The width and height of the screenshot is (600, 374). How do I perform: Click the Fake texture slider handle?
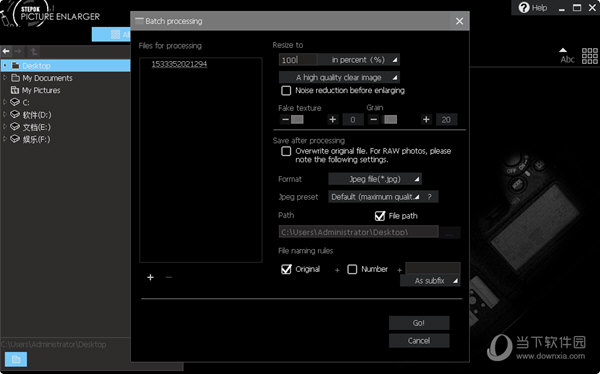tap(297, 119)
